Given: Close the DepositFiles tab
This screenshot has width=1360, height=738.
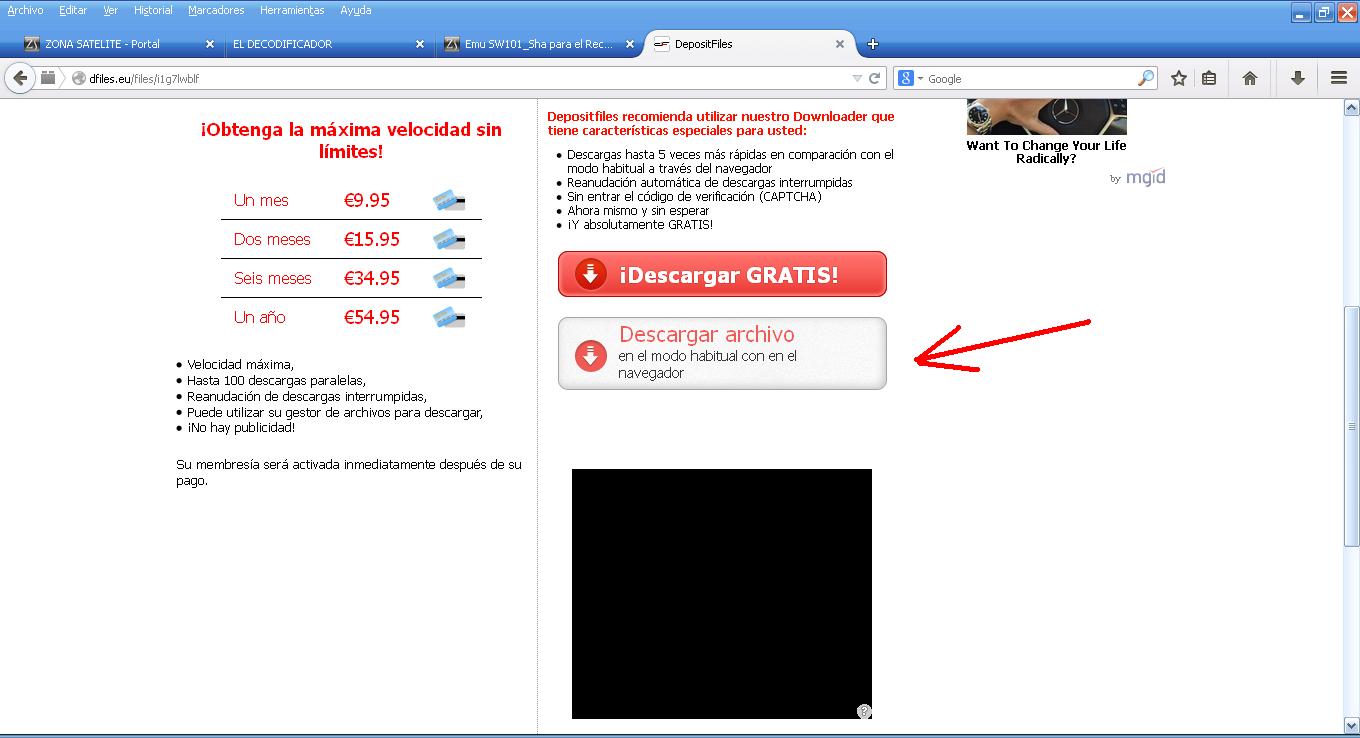Looking at the screenshot, I should (x=840, y=44).
